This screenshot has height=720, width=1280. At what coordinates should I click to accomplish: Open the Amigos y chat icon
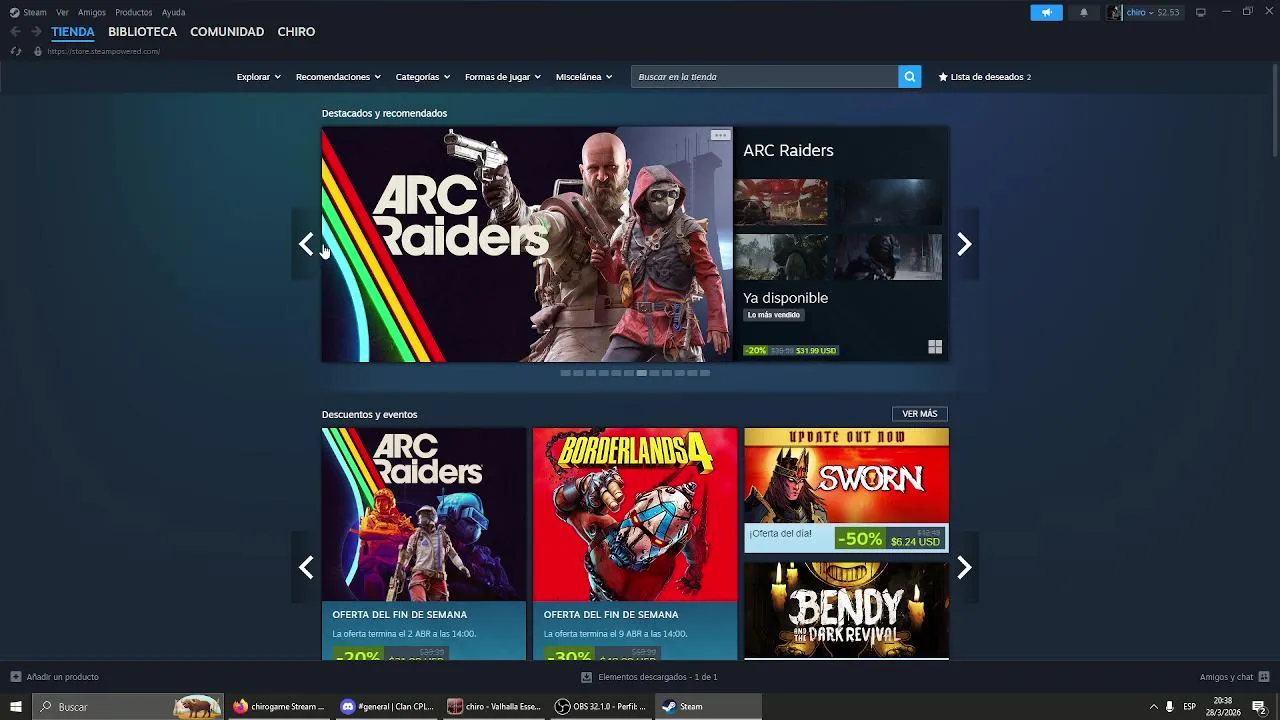click(x=1264, y=677)
